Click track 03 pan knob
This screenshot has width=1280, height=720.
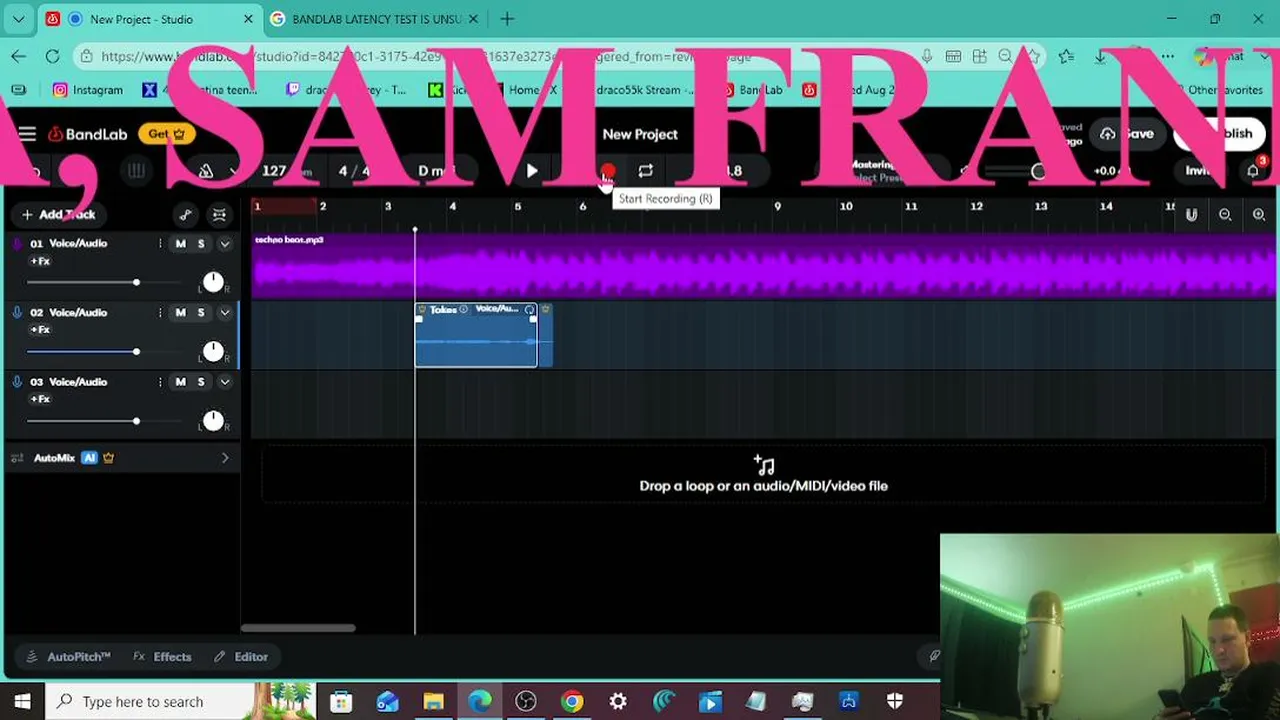pos(213,421)
